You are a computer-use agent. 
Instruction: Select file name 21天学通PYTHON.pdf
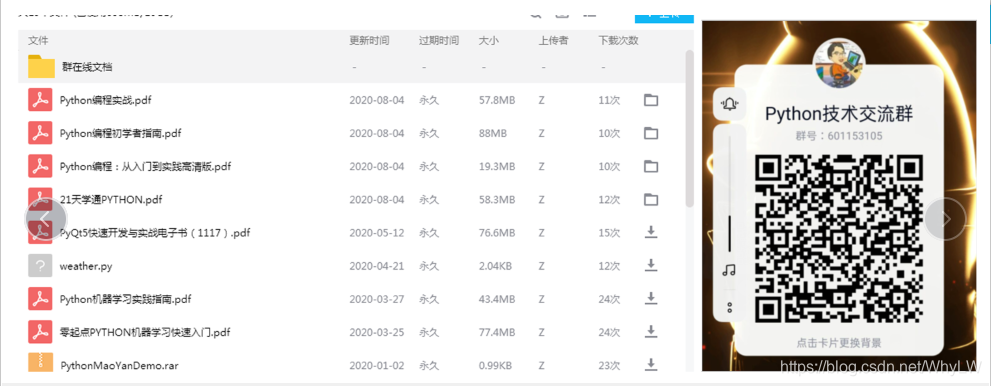[x=111, y=200]
